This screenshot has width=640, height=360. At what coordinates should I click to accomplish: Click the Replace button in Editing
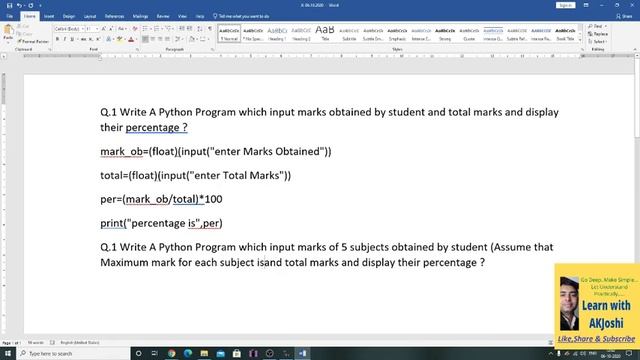click(x=598, y=34)
